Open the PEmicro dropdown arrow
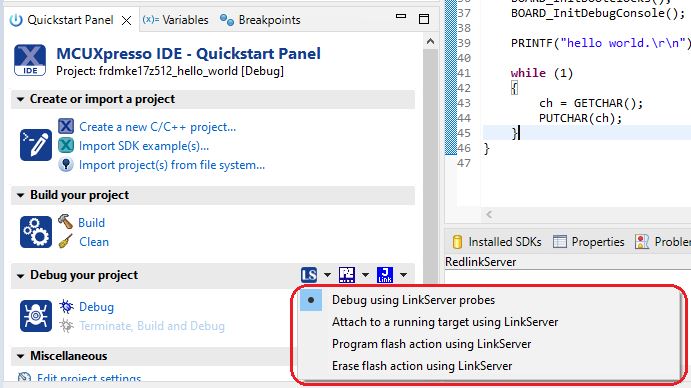691x388 pixels. click(x=365, y=275)
